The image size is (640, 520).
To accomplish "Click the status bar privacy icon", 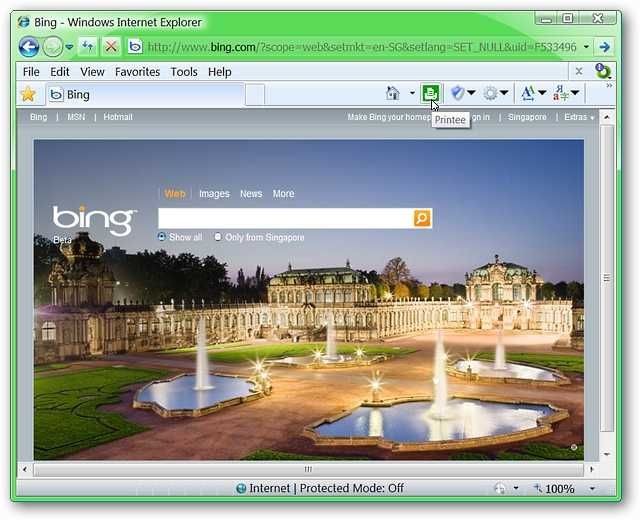I will 499,488.
